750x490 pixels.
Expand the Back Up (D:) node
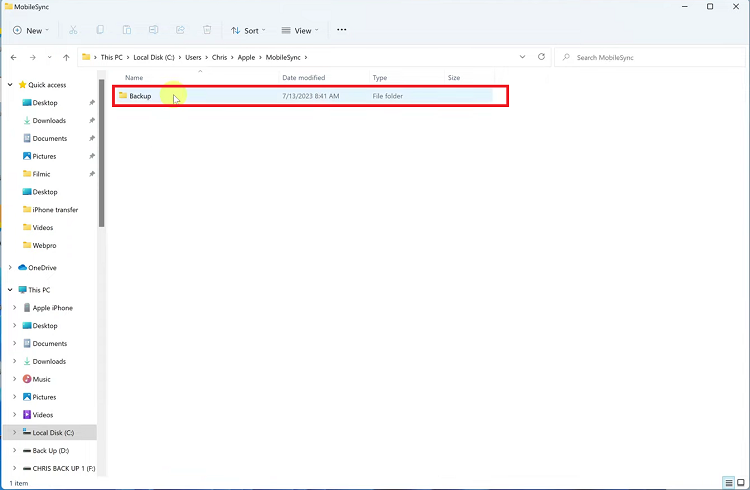pos(14,450)
